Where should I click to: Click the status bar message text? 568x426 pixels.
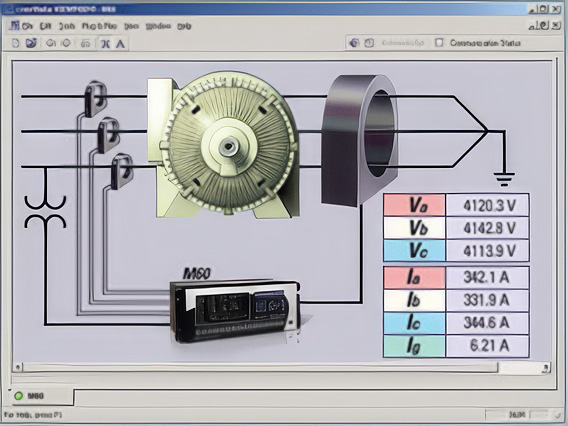(33, 415)
